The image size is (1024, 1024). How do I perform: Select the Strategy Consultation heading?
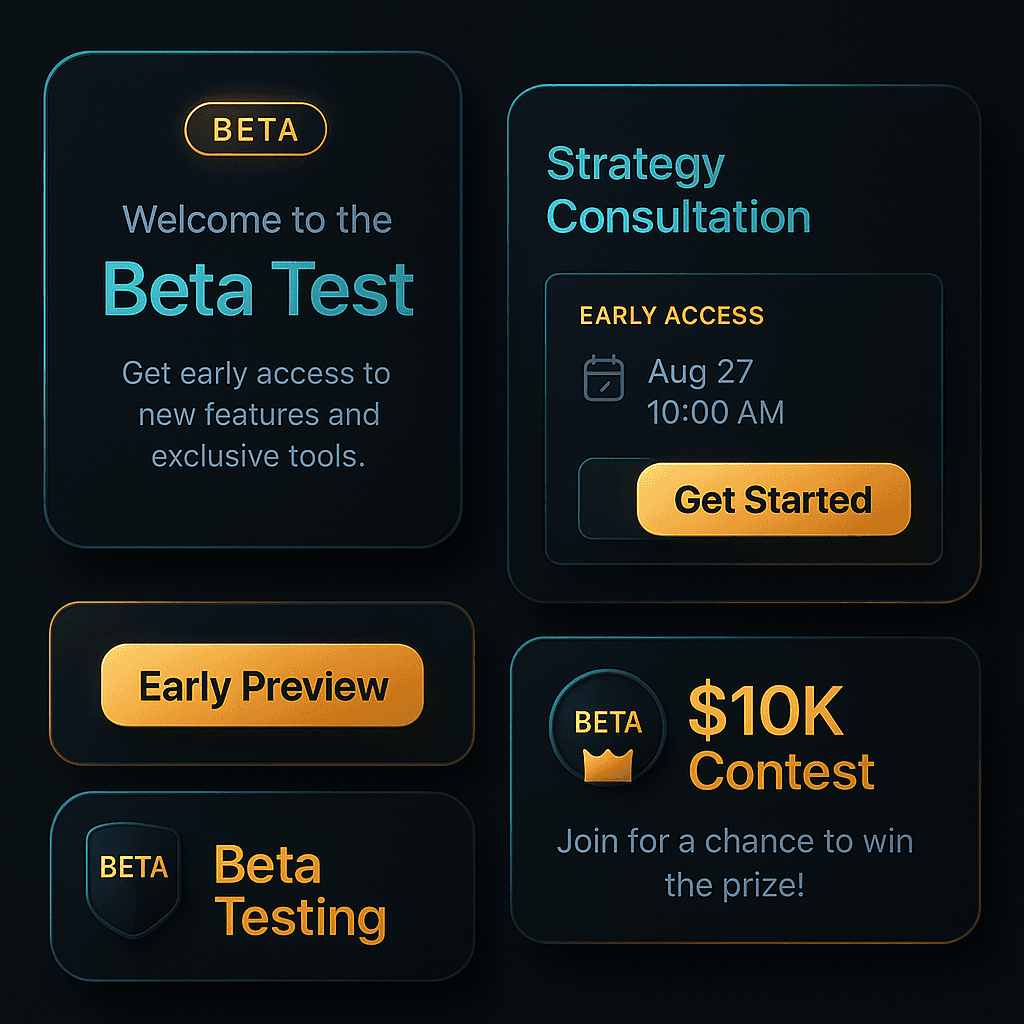point(678,189)
